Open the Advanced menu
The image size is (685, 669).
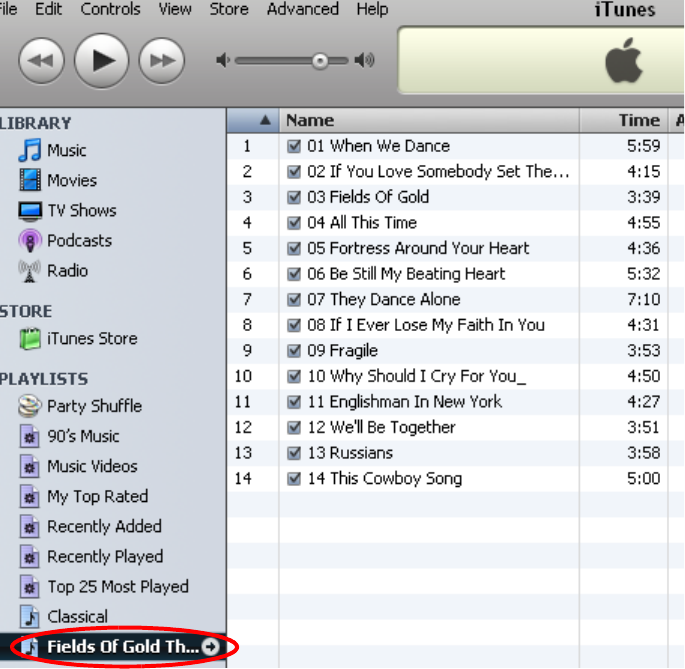tap(303, 9)
